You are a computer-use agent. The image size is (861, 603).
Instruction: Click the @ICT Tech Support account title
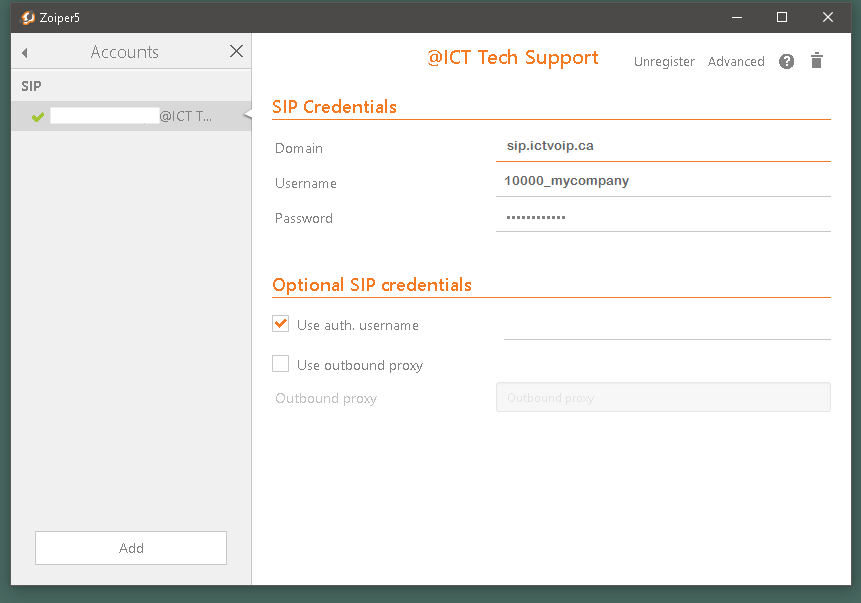pyautogui.click(x=513, y=58)
